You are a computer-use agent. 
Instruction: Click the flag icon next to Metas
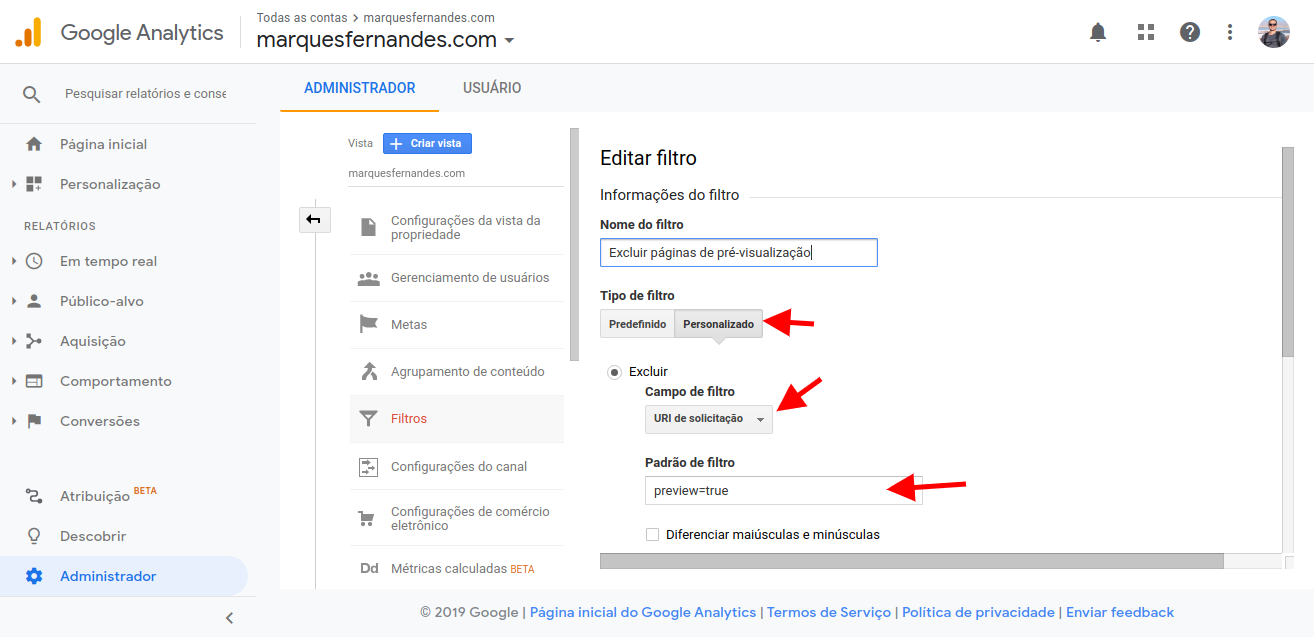(368, 325)
